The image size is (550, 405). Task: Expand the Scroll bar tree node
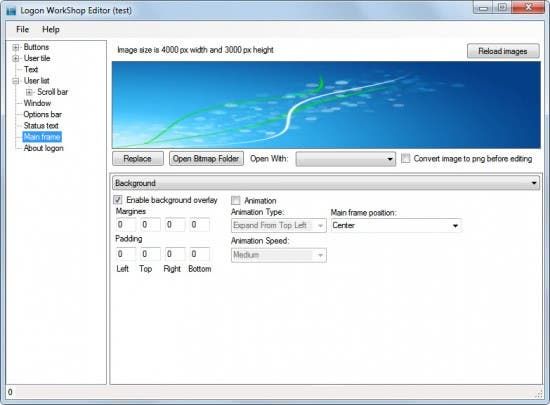coord(29,92)
